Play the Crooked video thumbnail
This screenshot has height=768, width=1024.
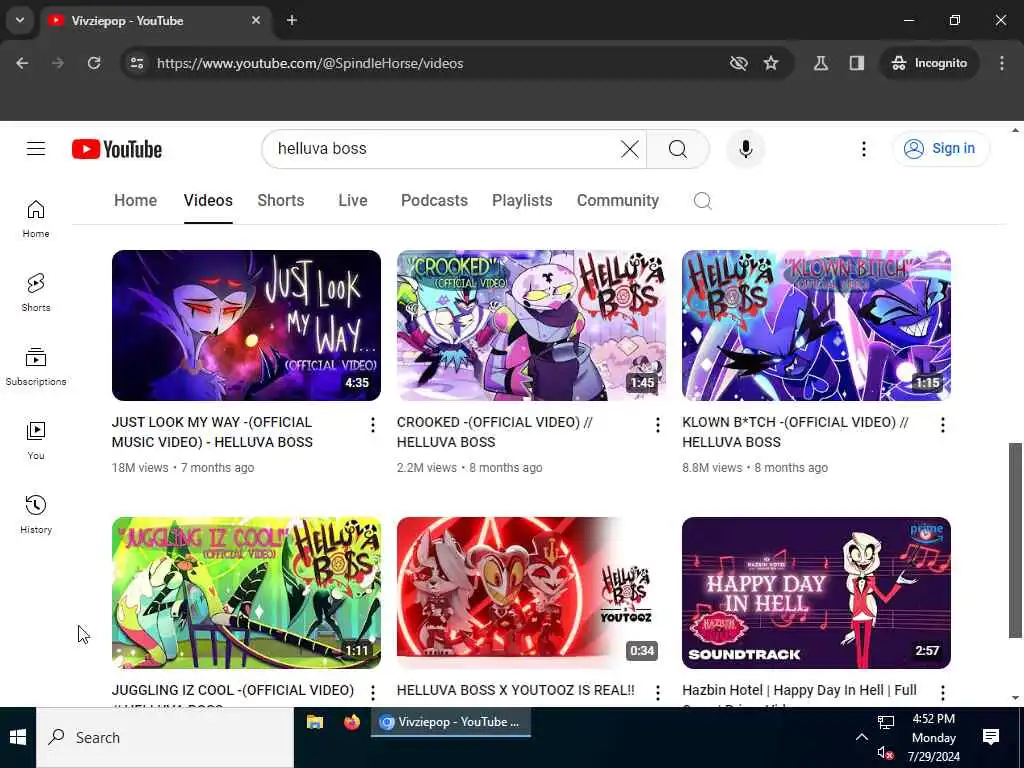tap(532, 325)
